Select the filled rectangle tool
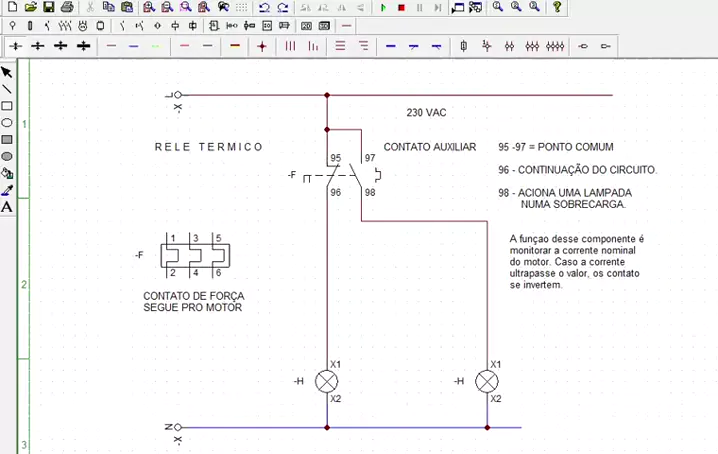 7,140
